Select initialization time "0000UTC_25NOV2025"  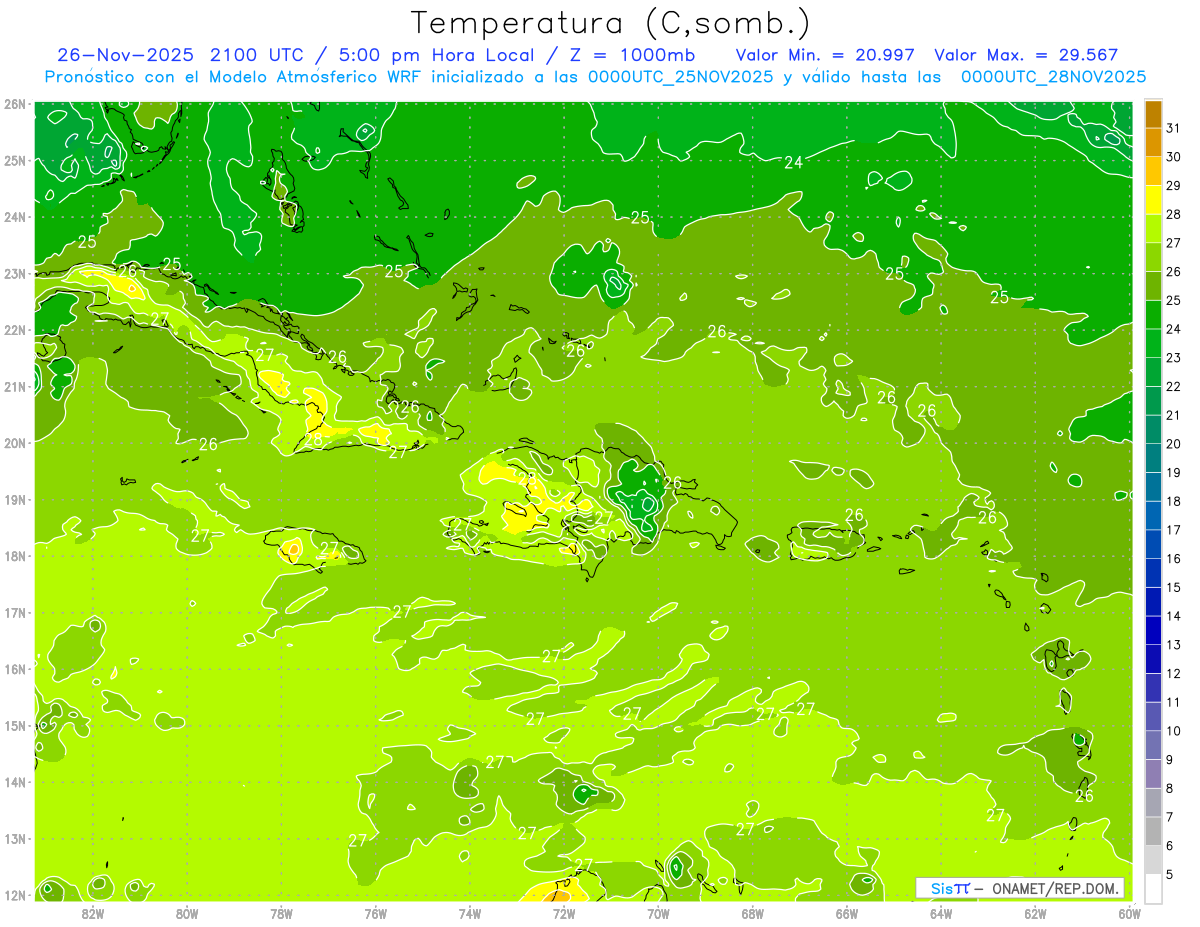pos(681,77)
